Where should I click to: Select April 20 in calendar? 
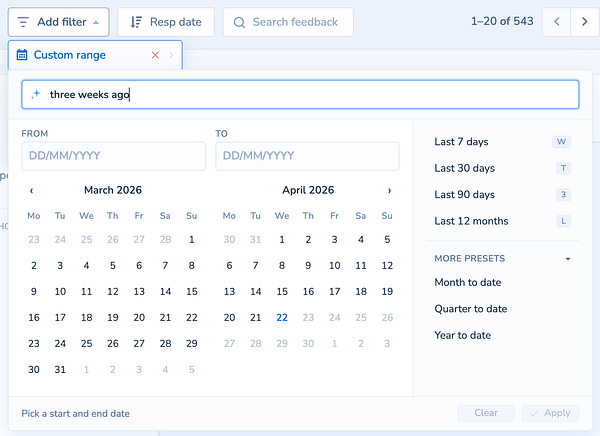(229, 318)
